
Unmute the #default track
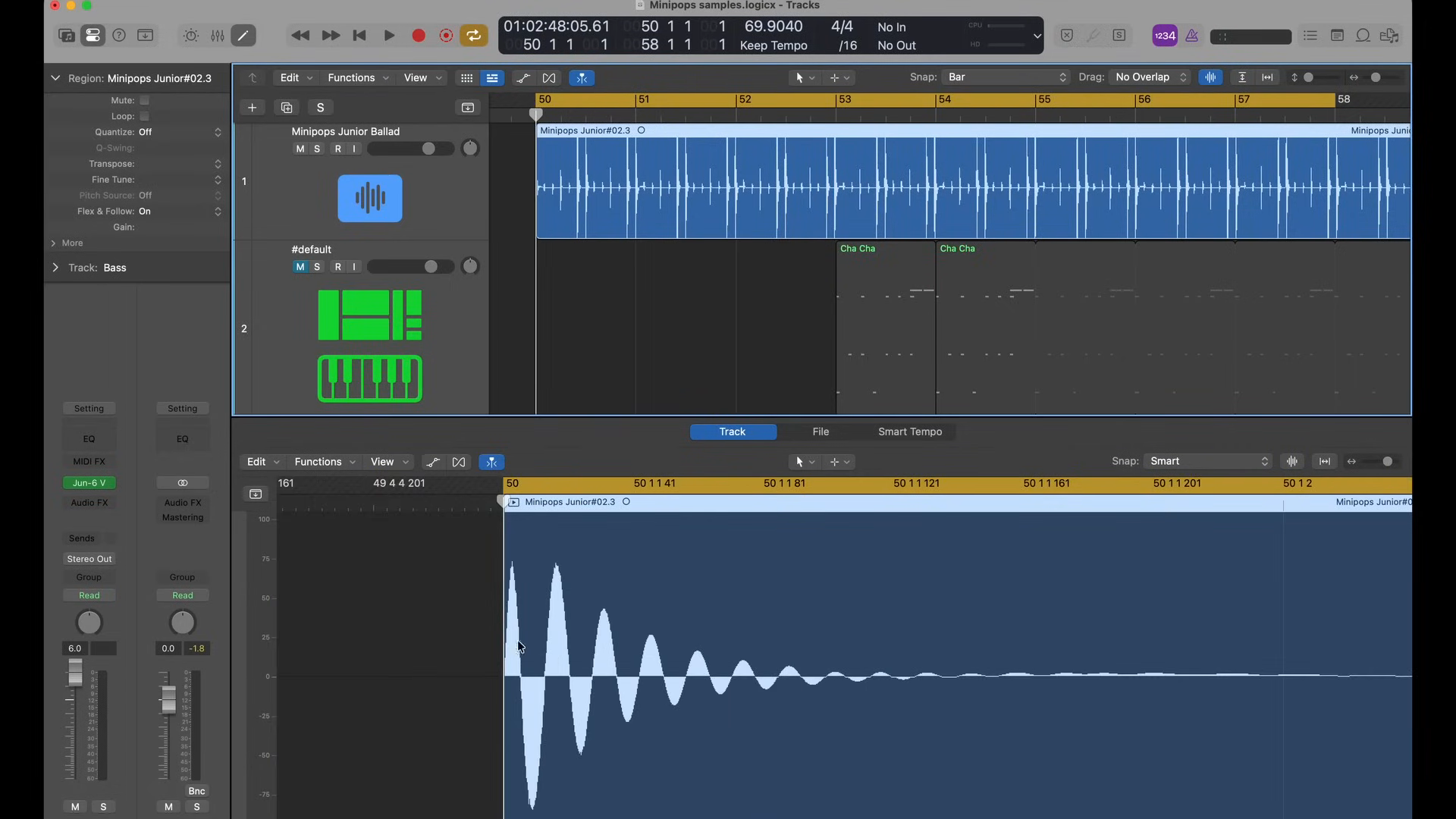tap(300, 267)
